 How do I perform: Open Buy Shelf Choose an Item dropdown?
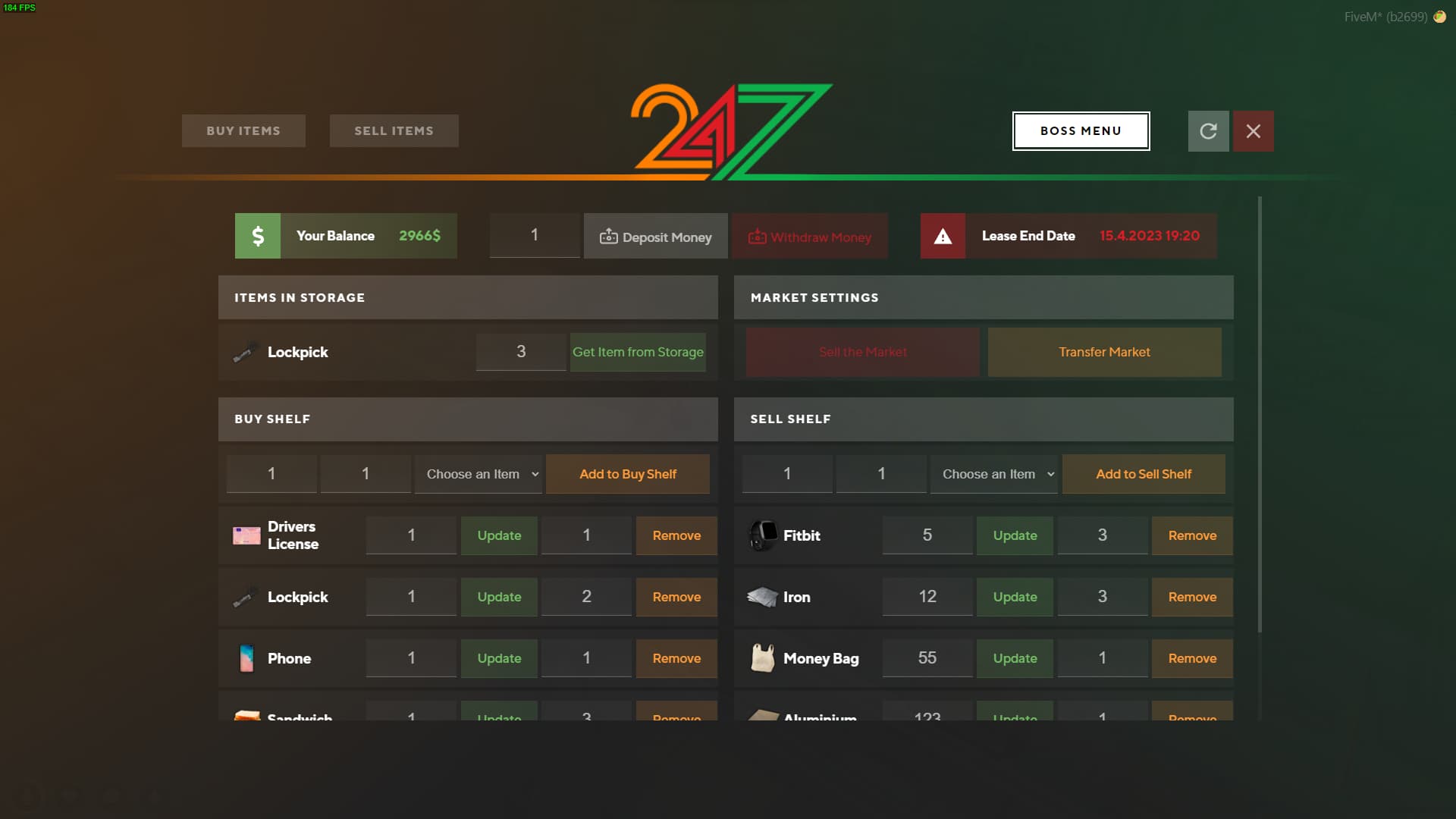click(479, 474)
